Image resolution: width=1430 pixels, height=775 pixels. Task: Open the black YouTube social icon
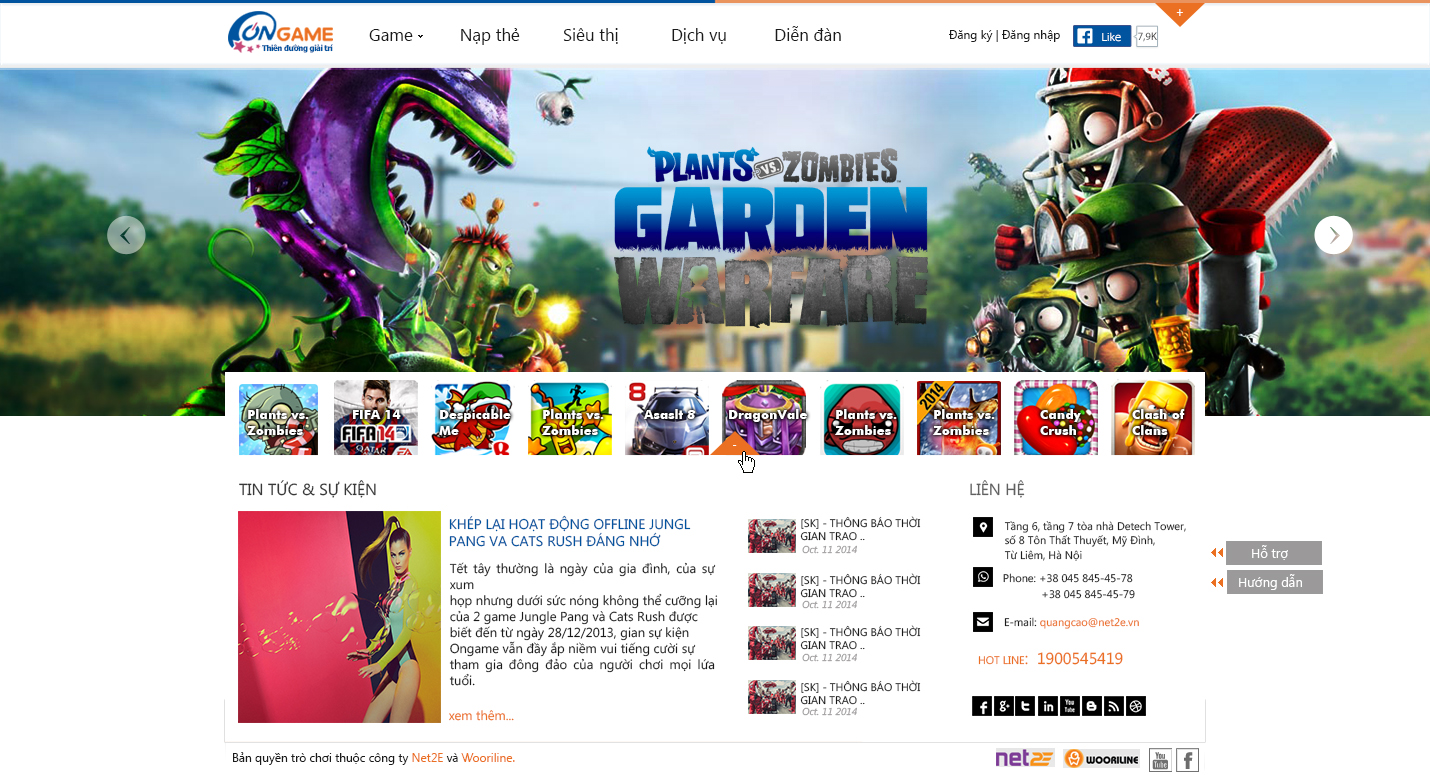tap(1070, 706)
